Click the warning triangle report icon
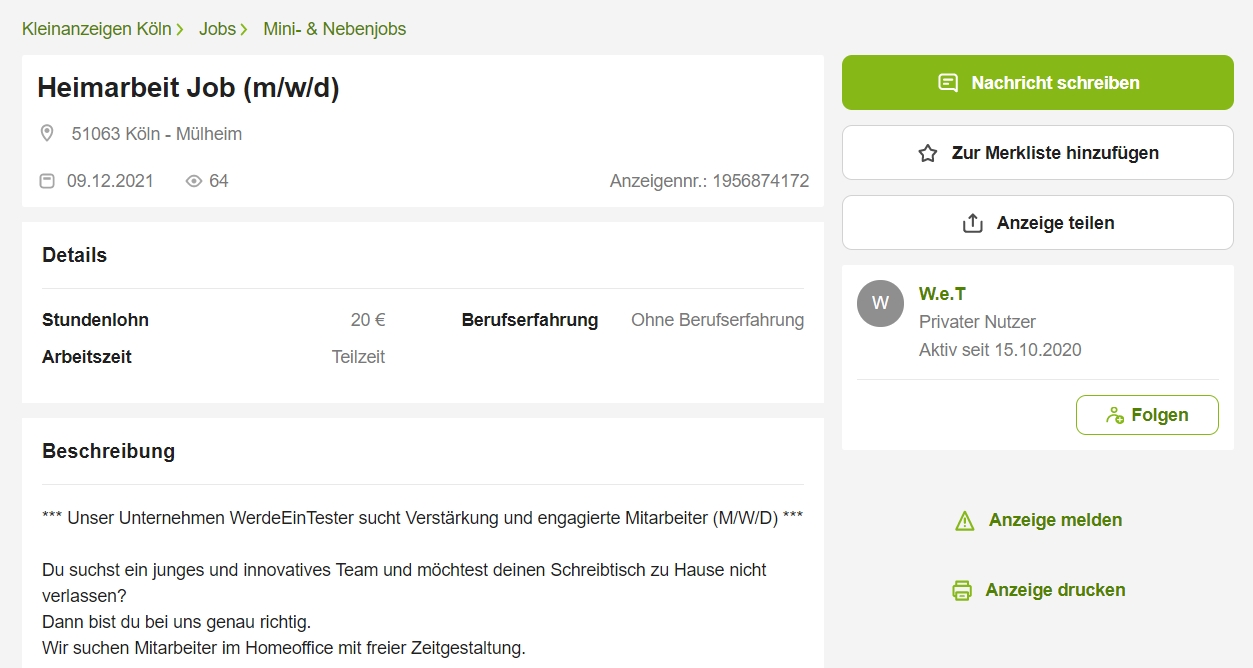Screen dimensions: 1253x668 [964, 520]
